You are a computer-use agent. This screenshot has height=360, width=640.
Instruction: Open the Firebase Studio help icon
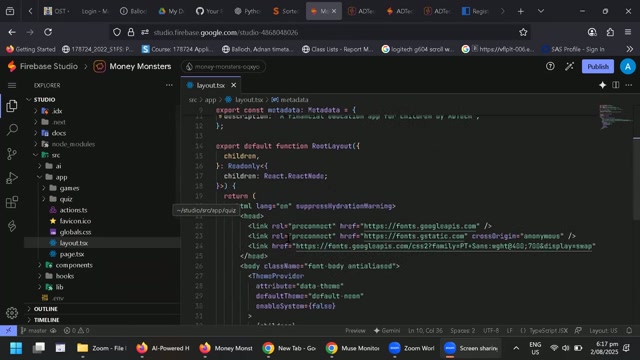550,66
